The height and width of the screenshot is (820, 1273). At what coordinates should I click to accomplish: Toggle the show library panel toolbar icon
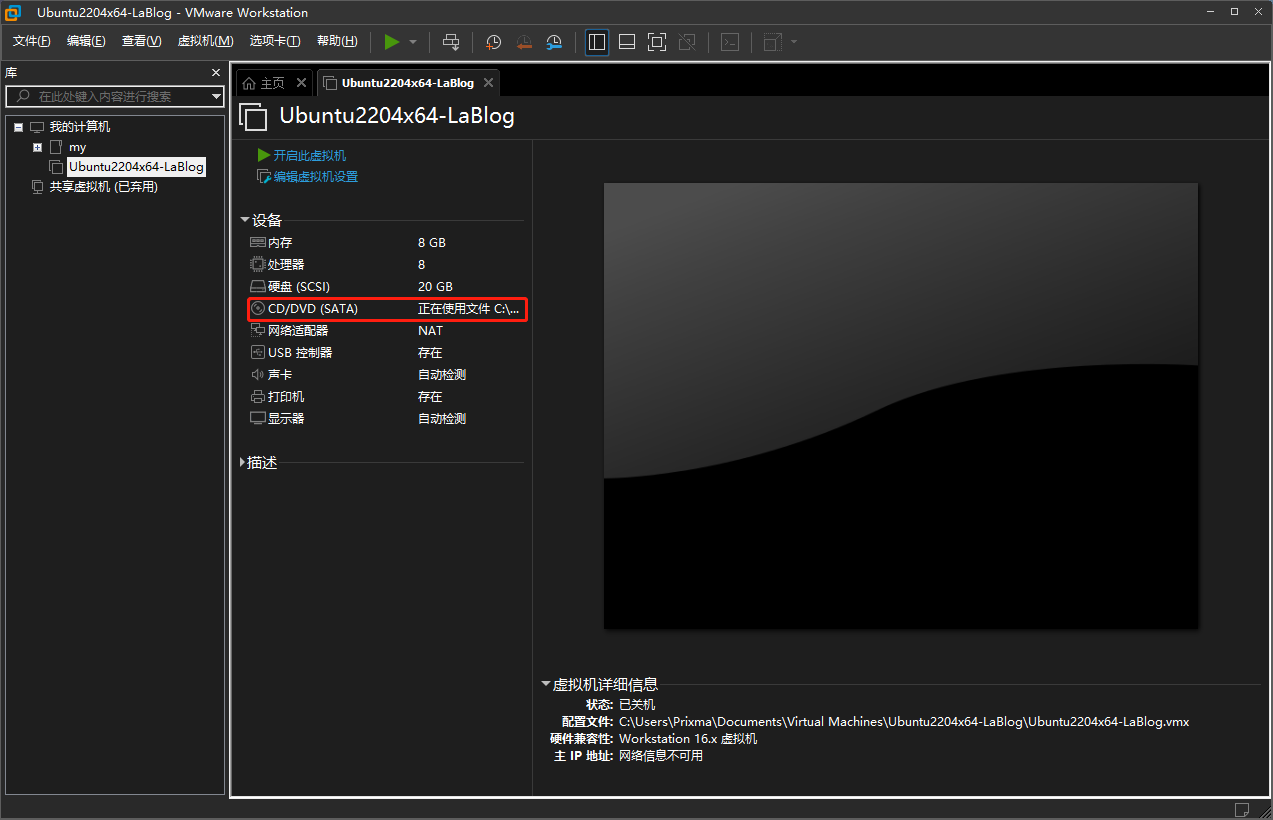pyautogui.click(x=597, y=42)
